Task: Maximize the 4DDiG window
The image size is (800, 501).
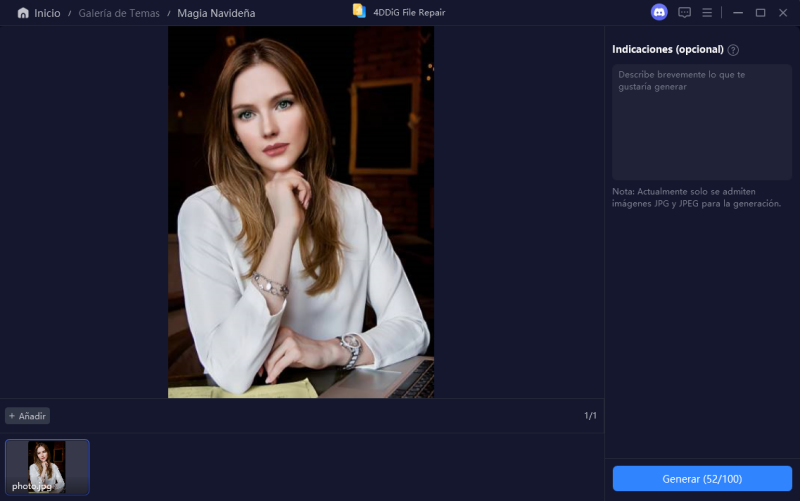Action: [760, 13]
